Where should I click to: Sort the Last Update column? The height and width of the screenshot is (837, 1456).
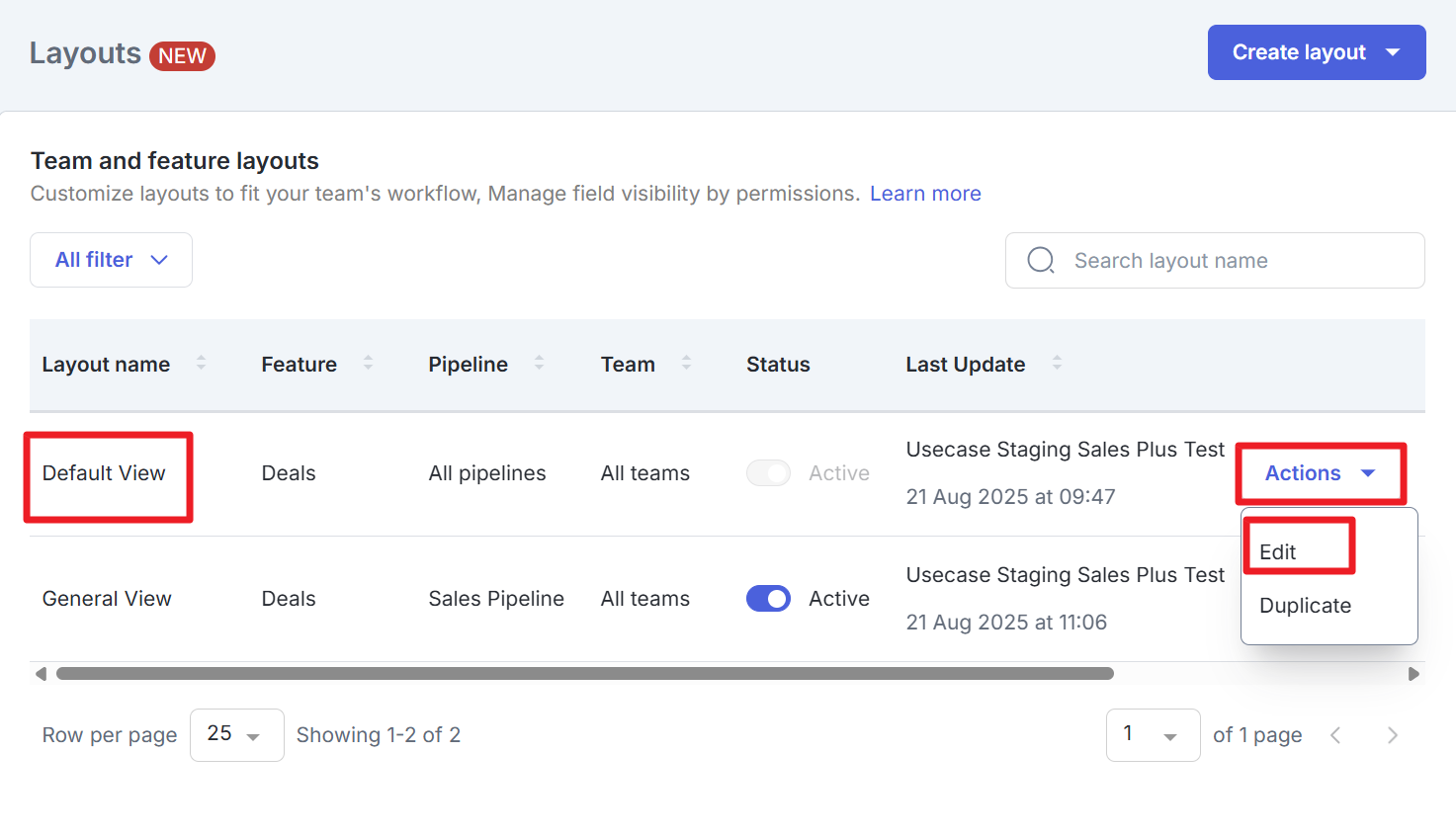pyautogui.click(x=1058, y=364)
